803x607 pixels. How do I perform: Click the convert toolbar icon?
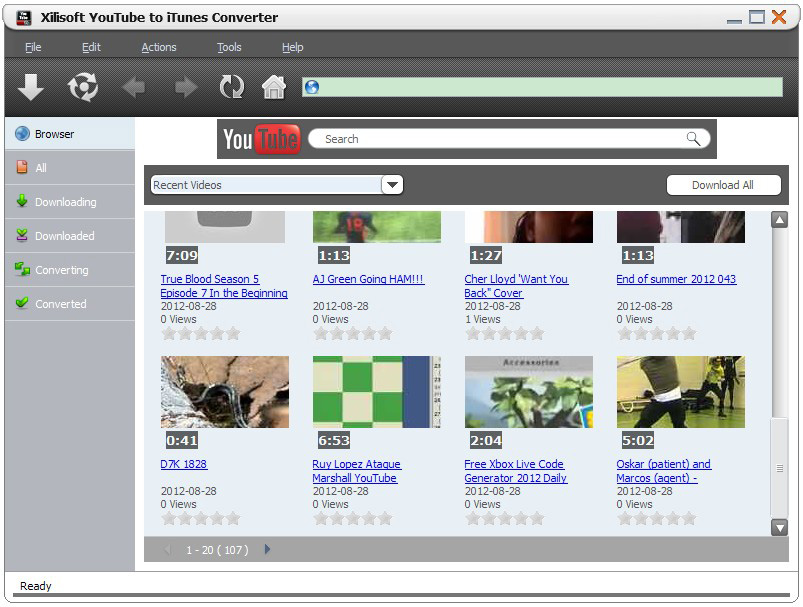(83, 88)
